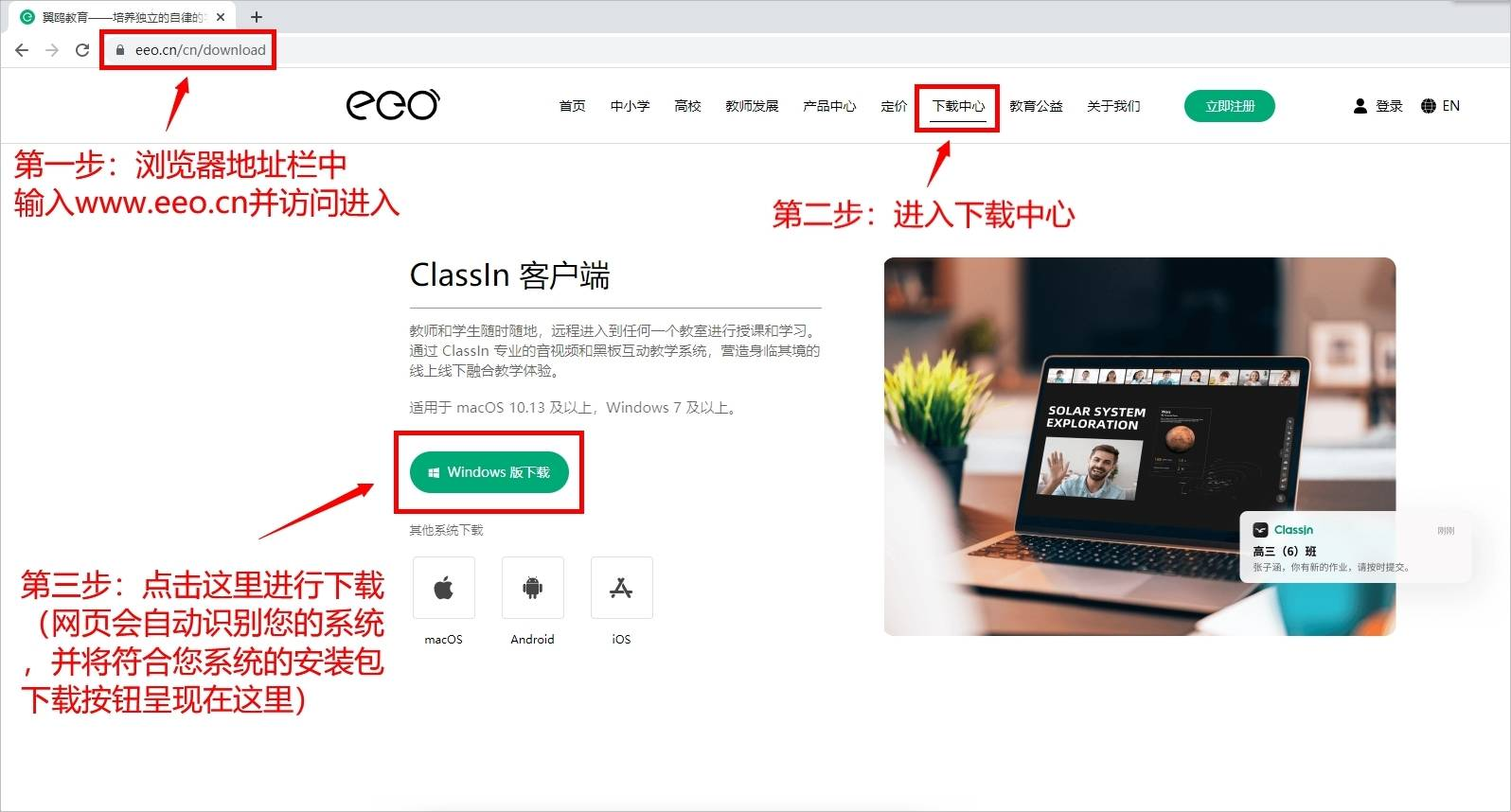This screenshot has height=812, width=1511.
Task: Reload the page with refresh icon
Action: pyautogui.click(x=82, y=50)
